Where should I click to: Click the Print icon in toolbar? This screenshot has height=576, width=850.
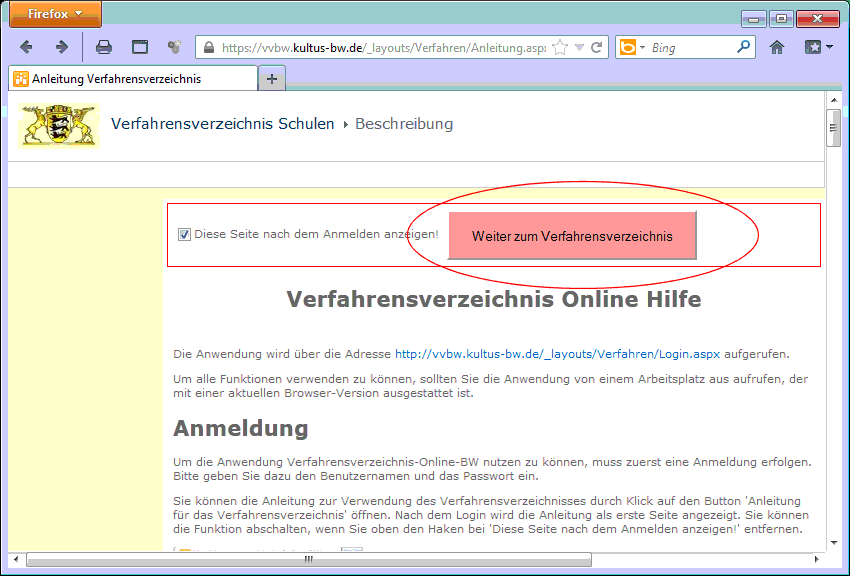(x=104, y=47)
